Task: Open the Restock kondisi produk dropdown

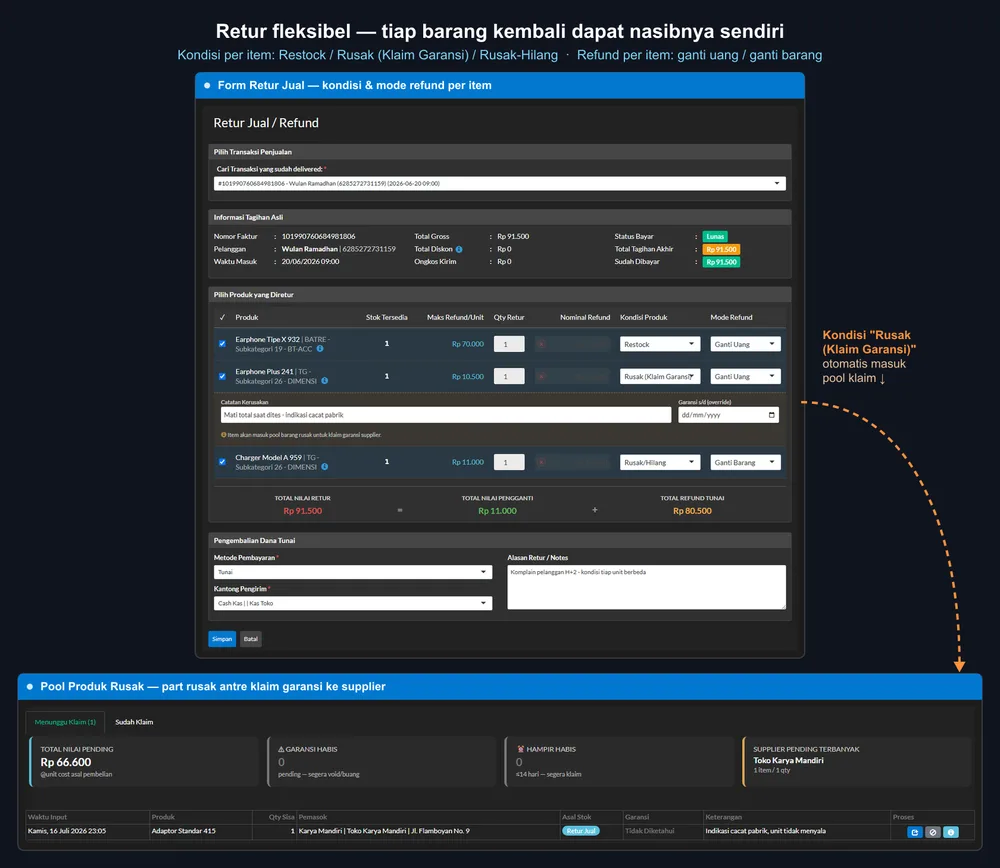Action: tap(659, 344)
